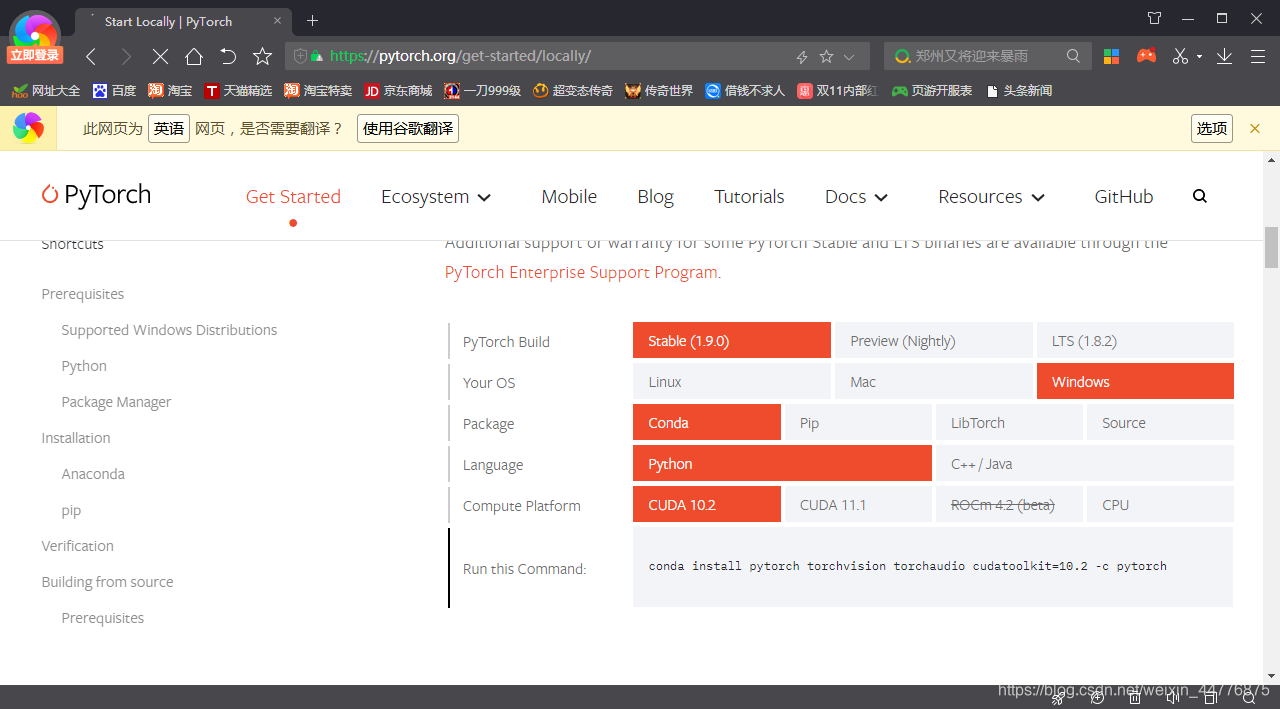The height and width of the screenshot is (709, 1280).
Task: Select C++ / Java language option
Action: tap(1085, 463)
